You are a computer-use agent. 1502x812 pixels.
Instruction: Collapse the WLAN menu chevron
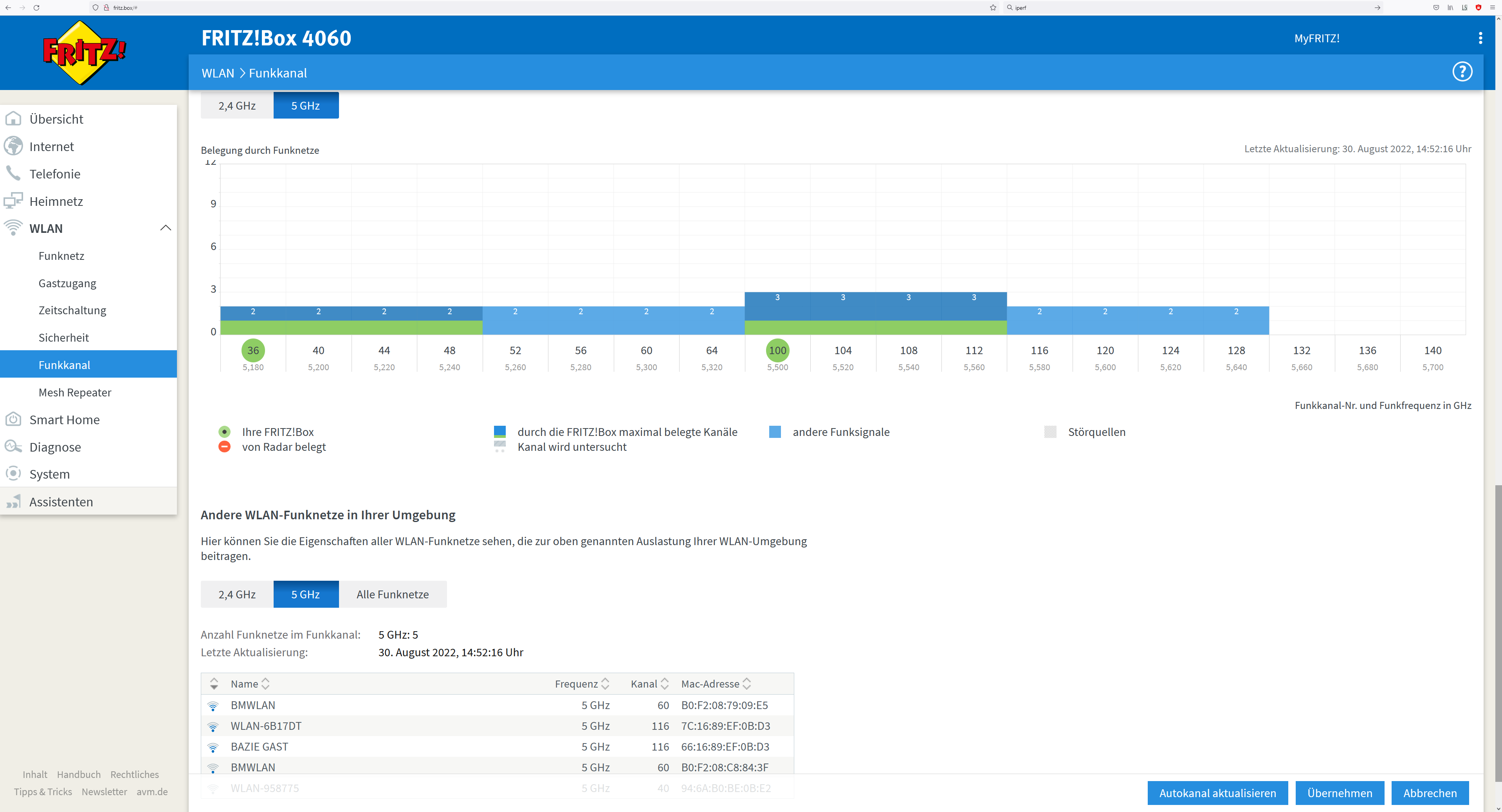point(166,228)
